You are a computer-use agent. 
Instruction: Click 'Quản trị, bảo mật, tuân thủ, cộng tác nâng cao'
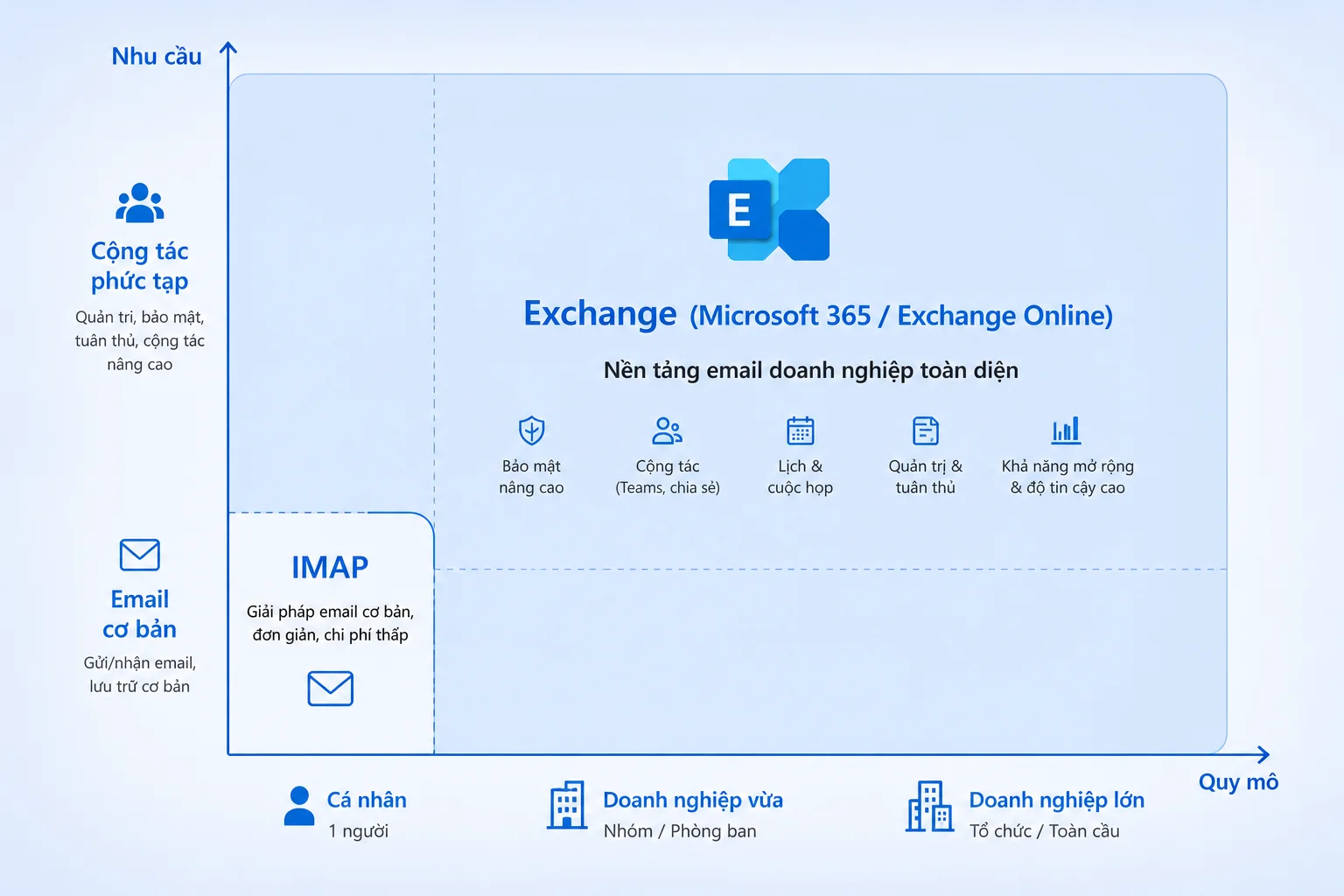pos(140,340)
